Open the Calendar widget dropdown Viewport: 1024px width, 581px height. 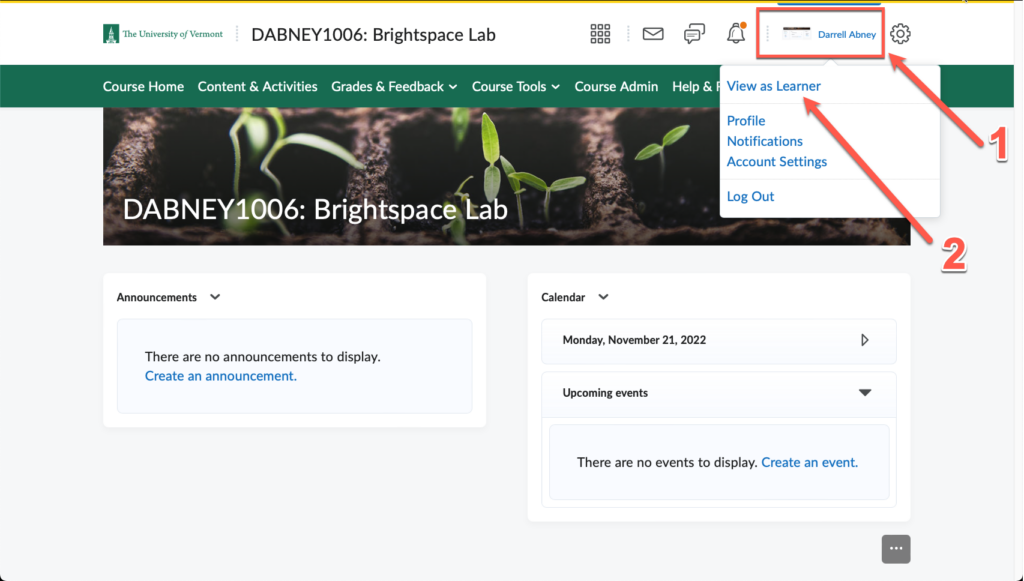603,297
